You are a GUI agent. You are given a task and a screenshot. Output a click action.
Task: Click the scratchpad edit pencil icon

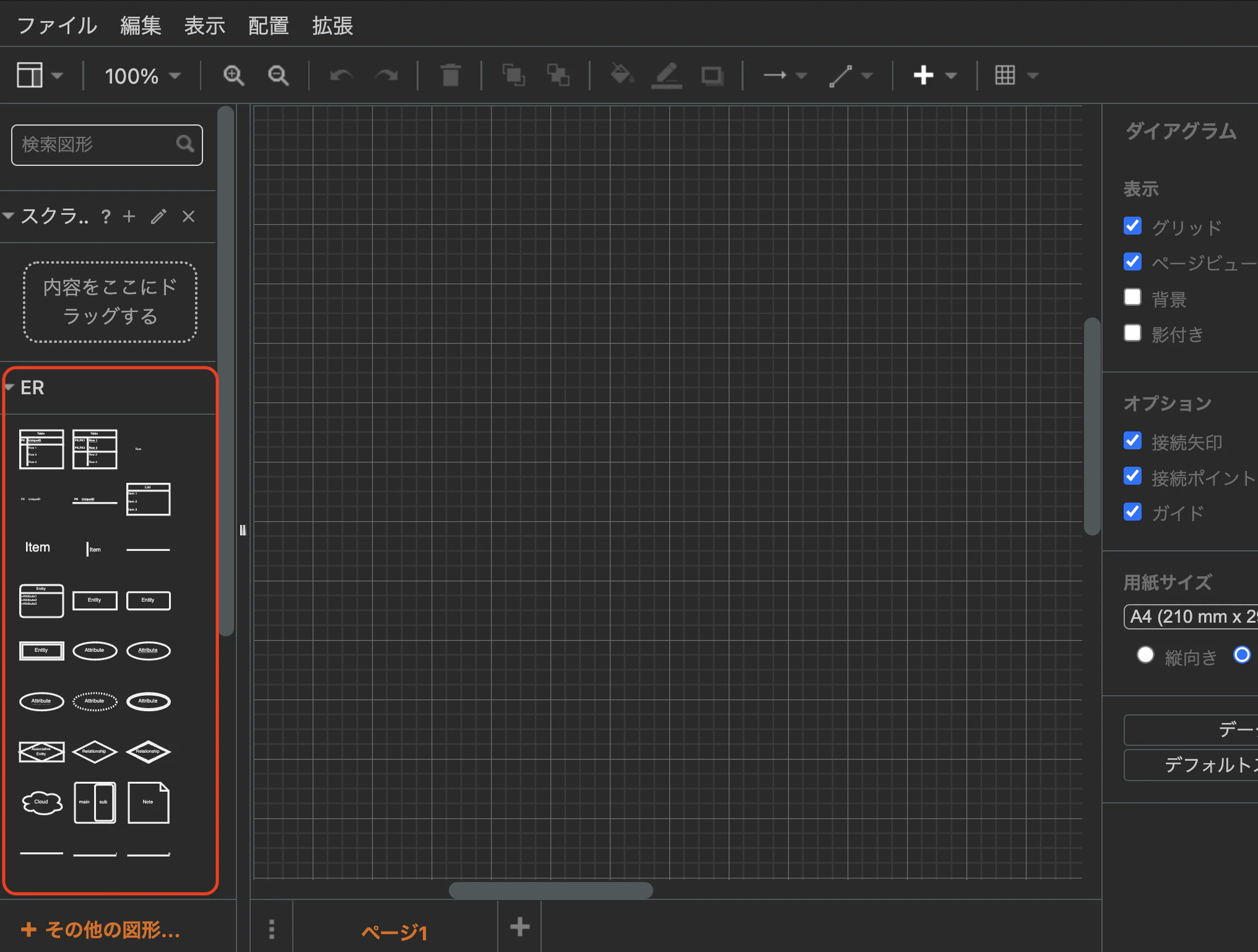158,216
